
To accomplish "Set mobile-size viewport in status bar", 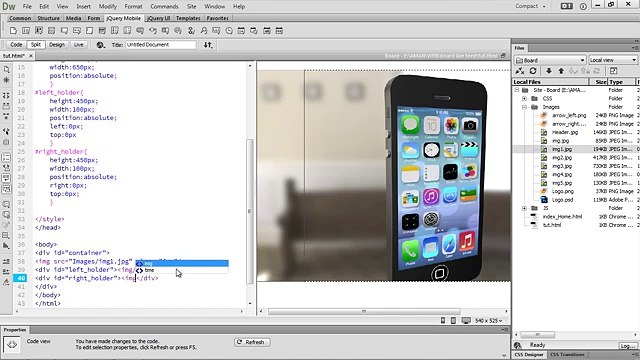I will point(443,321).
